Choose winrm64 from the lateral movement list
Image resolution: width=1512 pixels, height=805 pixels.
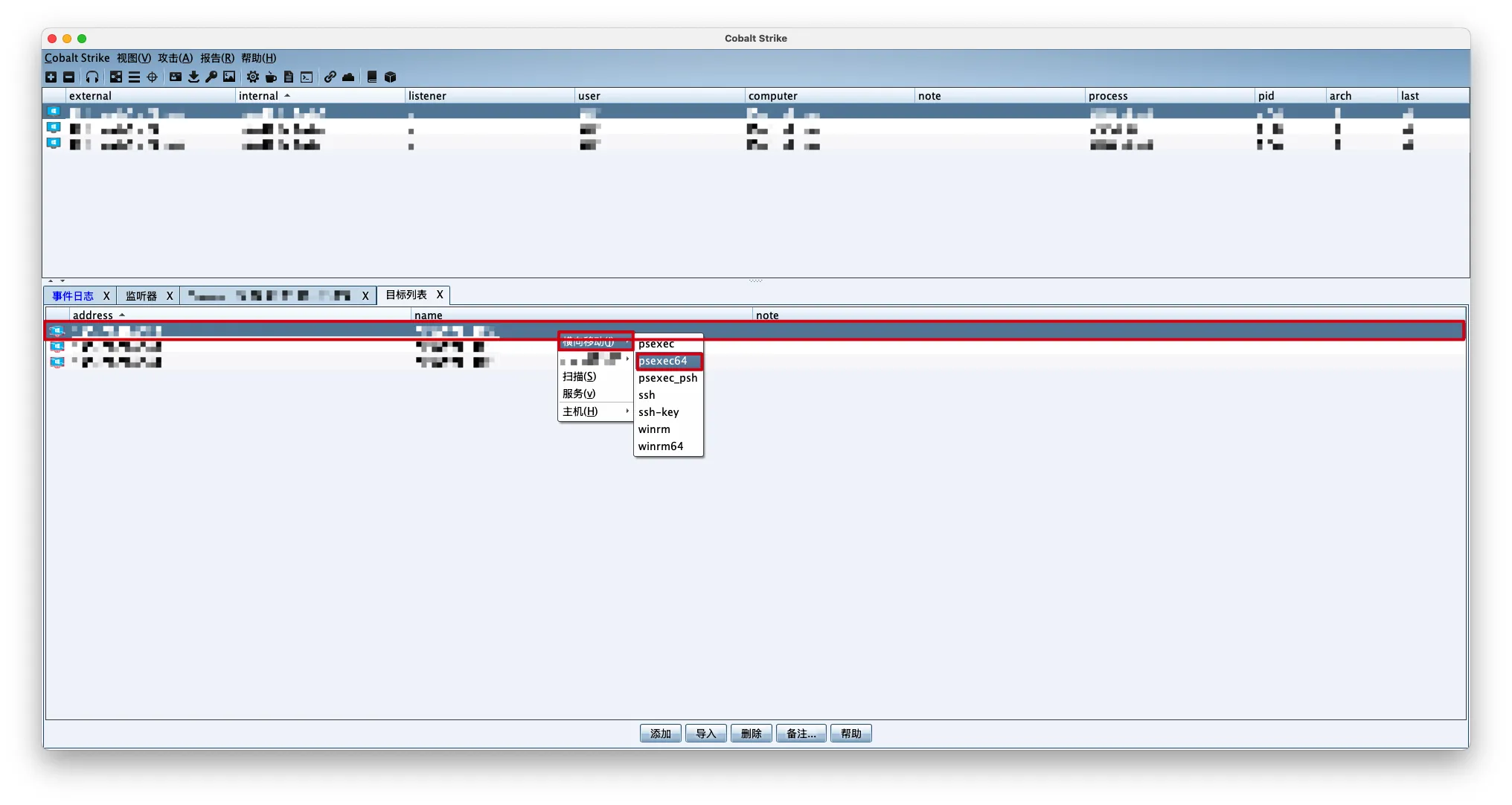pyautogui.click(x=661, y=446)
